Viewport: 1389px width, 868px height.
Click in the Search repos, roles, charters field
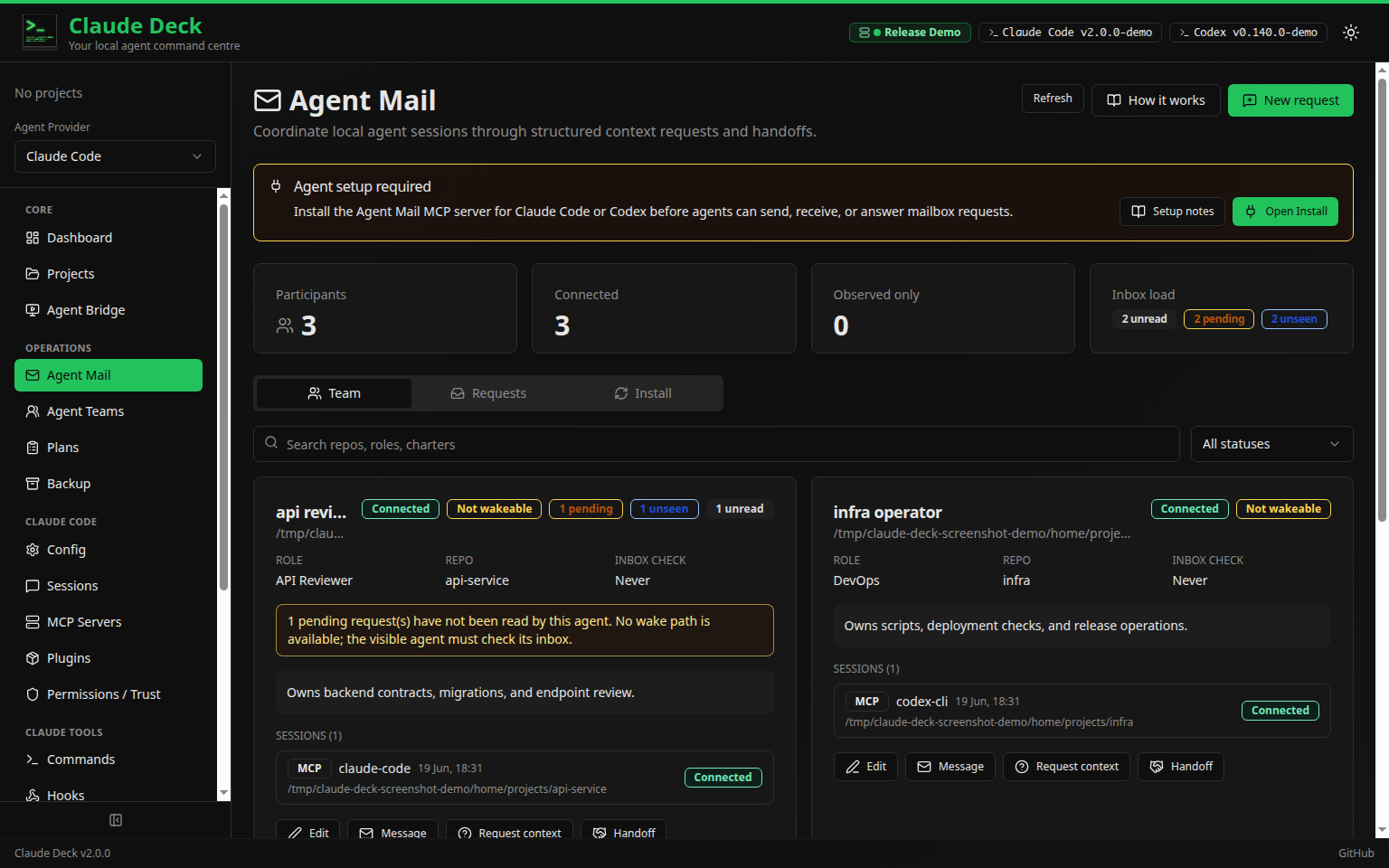point(716,444)
